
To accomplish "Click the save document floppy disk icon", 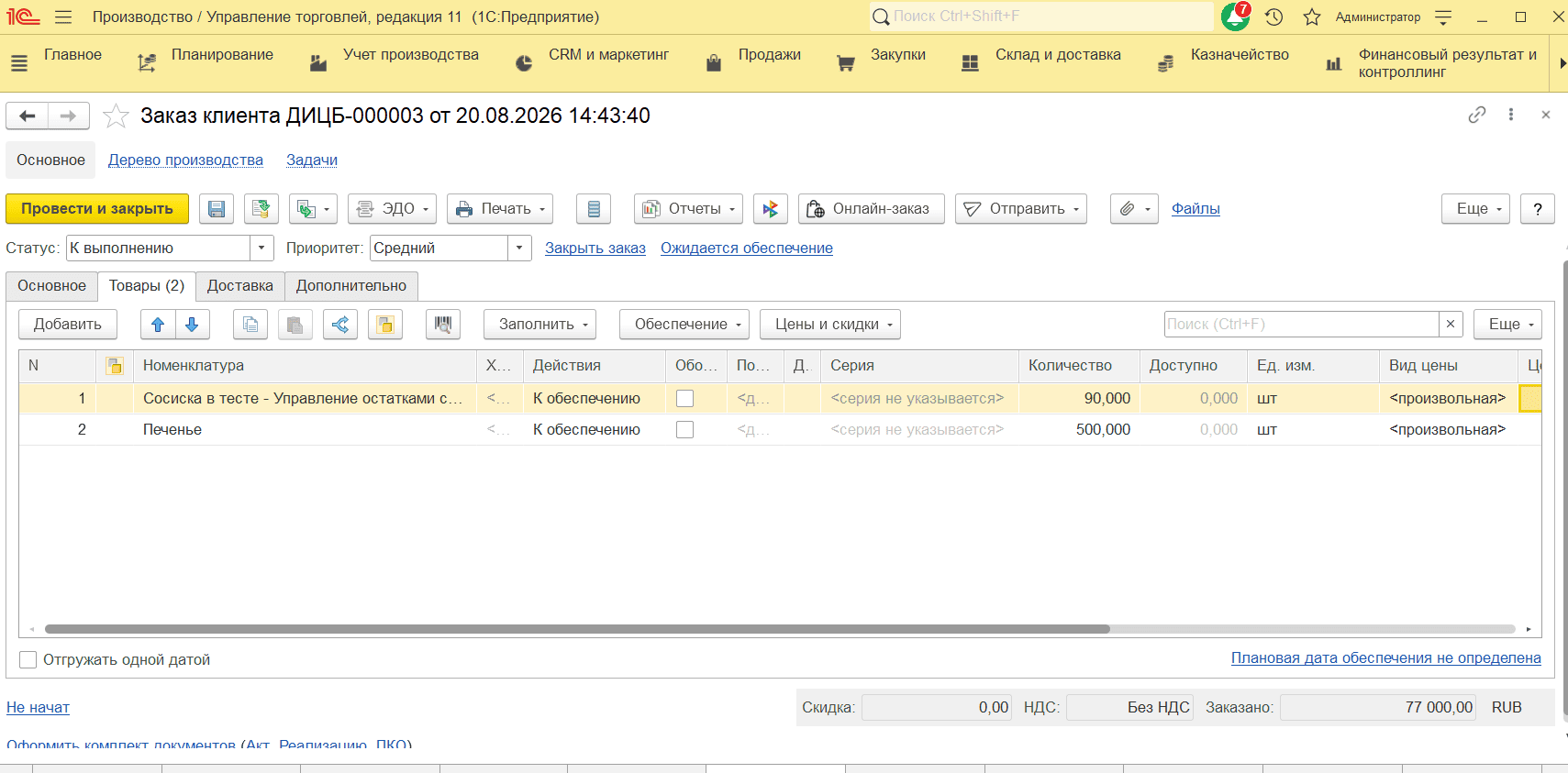I will pyautogui.click(x=217, y=209).
